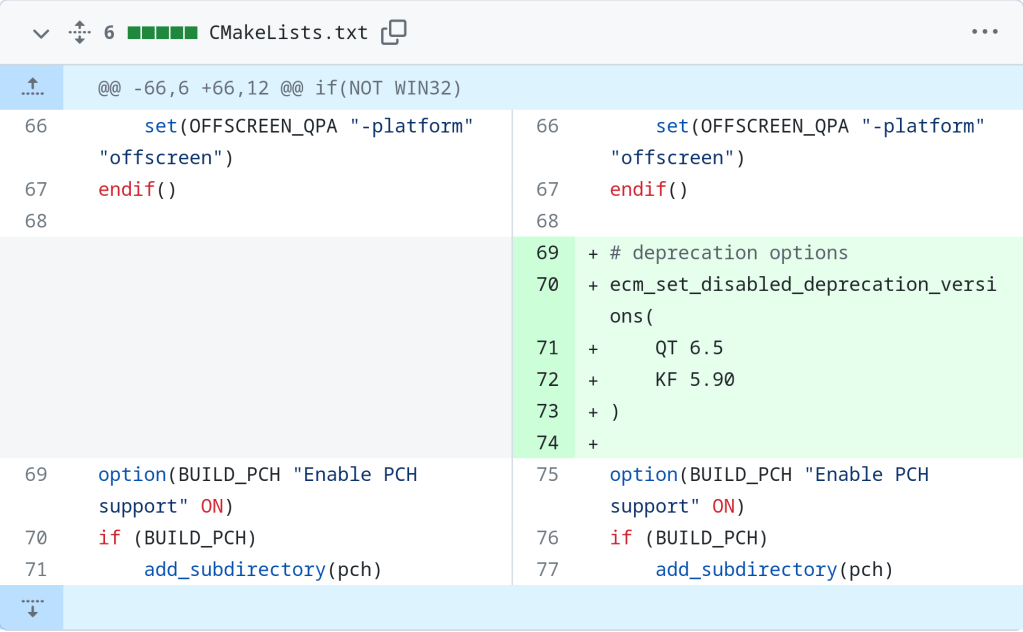Click new line number 75 for option(BUILD_PCH
1023x632 pixels.
coord(547,475)
